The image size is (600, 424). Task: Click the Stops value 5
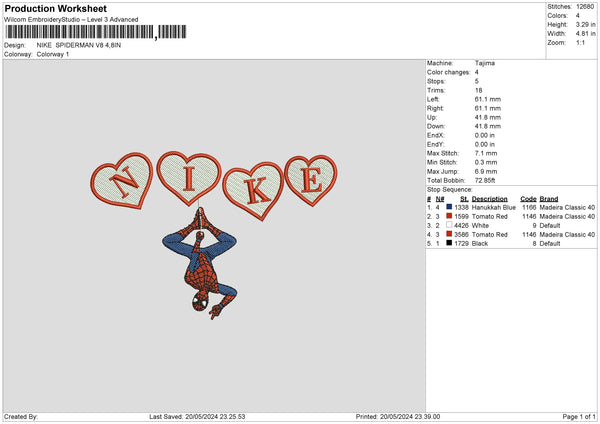pyautogui.click(x=477, y=81)
